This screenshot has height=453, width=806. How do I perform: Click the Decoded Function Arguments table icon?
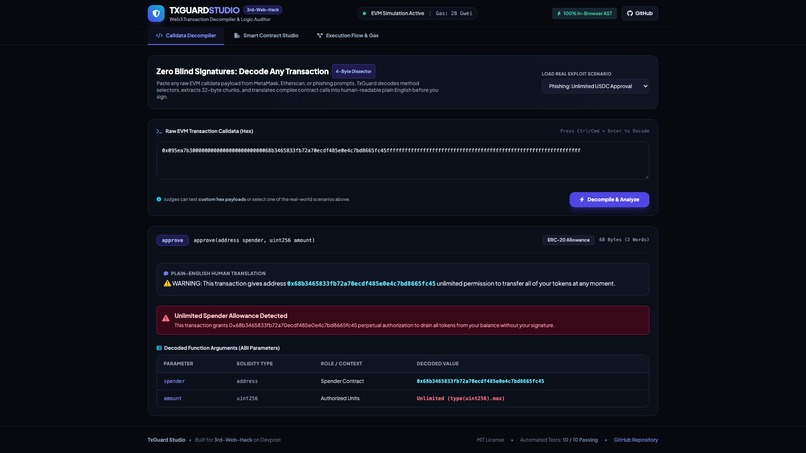click(x=159, y=348)
